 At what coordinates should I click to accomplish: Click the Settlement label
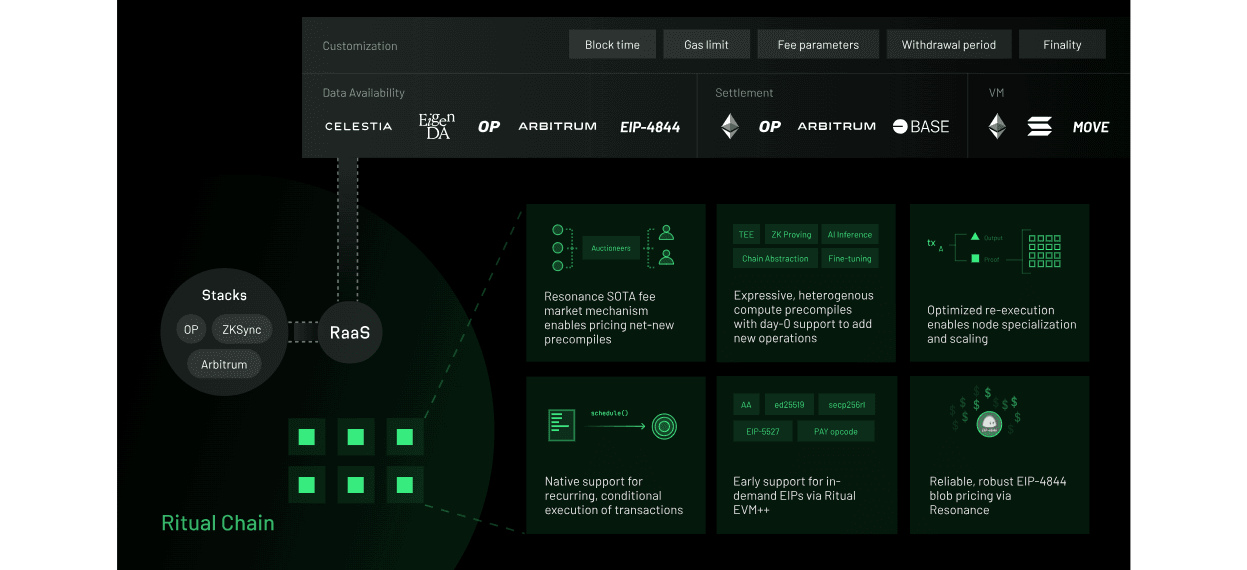[744, 93]
